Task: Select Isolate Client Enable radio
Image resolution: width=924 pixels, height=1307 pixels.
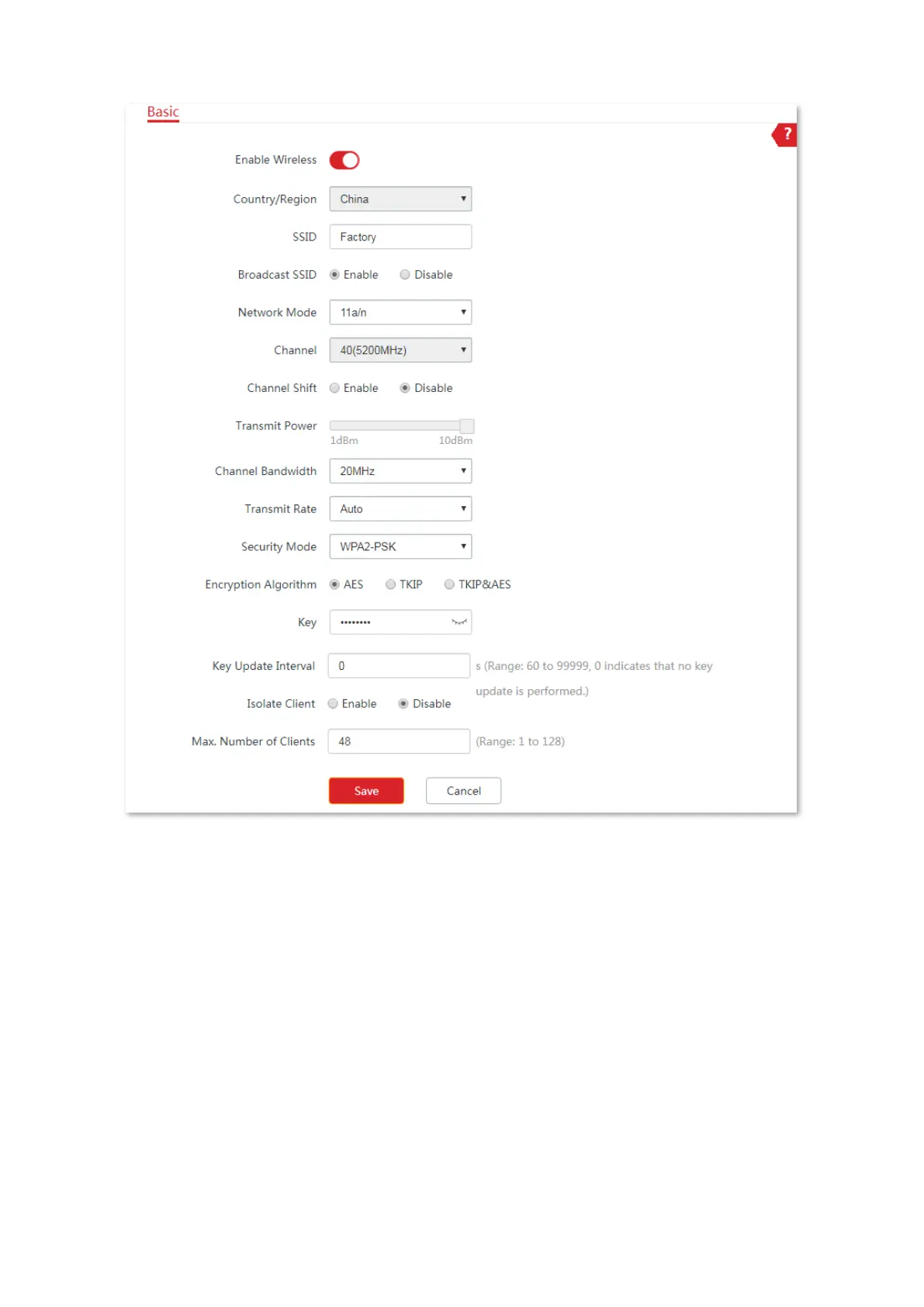Action: click(x=333, y=704)
